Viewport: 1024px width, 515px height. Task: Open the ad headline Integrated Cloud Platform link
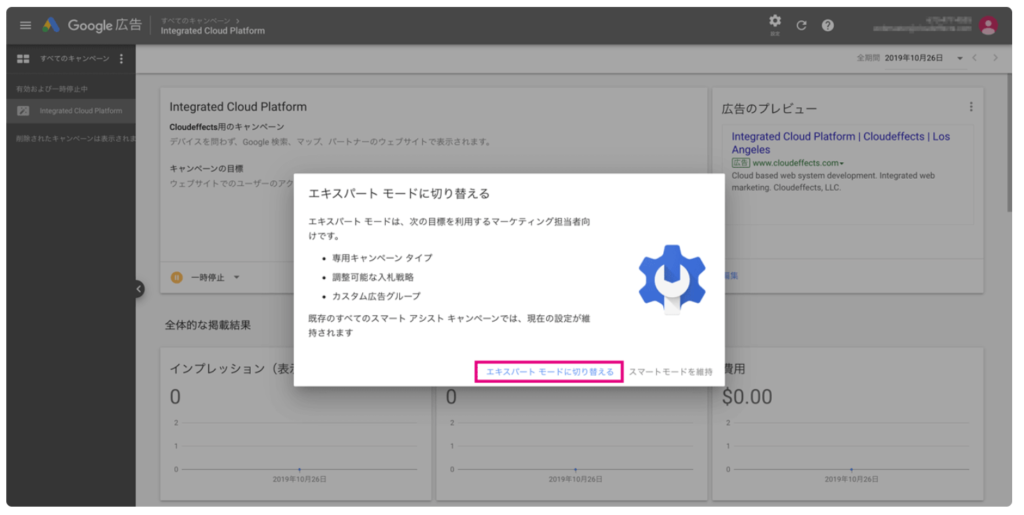pos(840,143)
